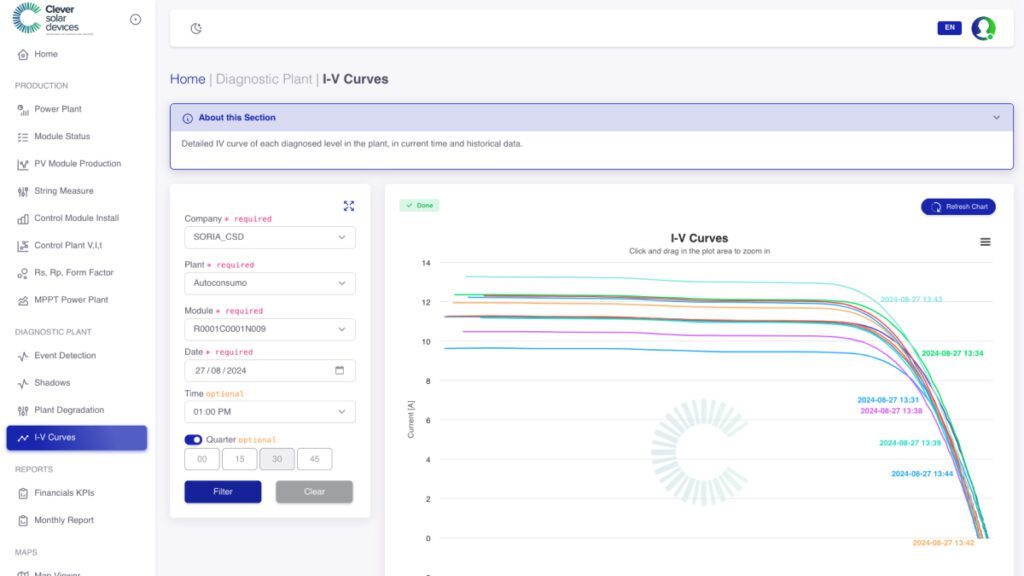Viewport: 1024px width, 576px height.
Task: Go to Shadows in the sidebar
Action: point(52,383)
